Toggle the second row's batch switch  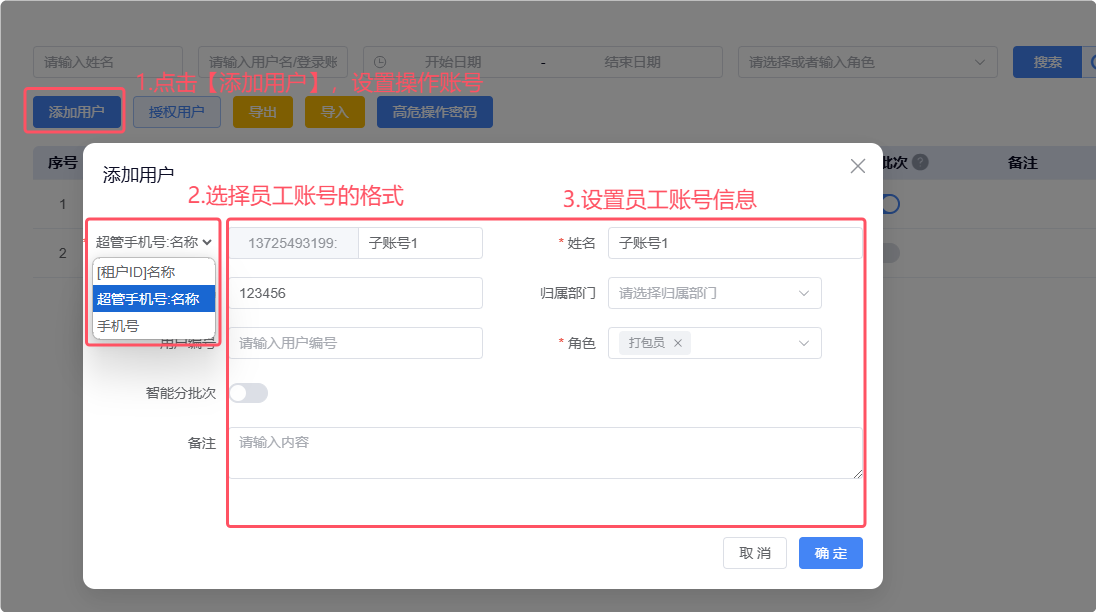point(889,253)
